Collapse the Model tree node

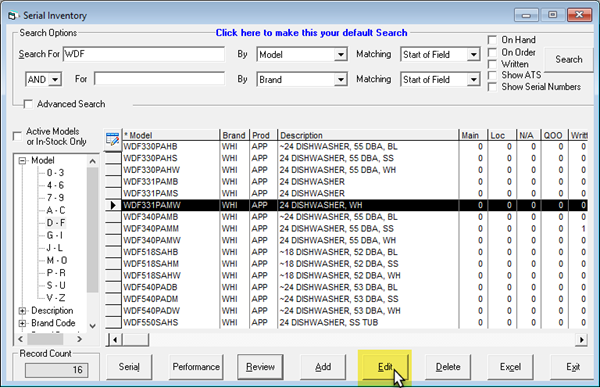(x=23, y=160)
